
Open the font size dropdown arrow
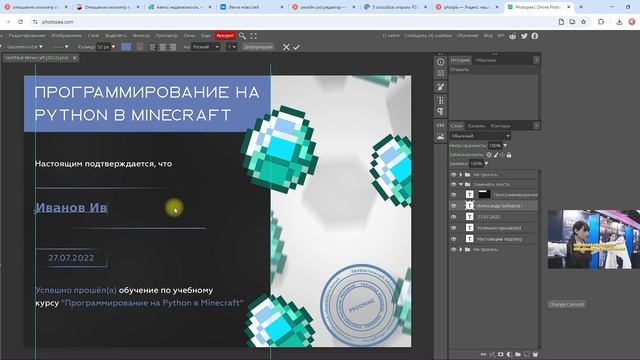coord(113,47)
